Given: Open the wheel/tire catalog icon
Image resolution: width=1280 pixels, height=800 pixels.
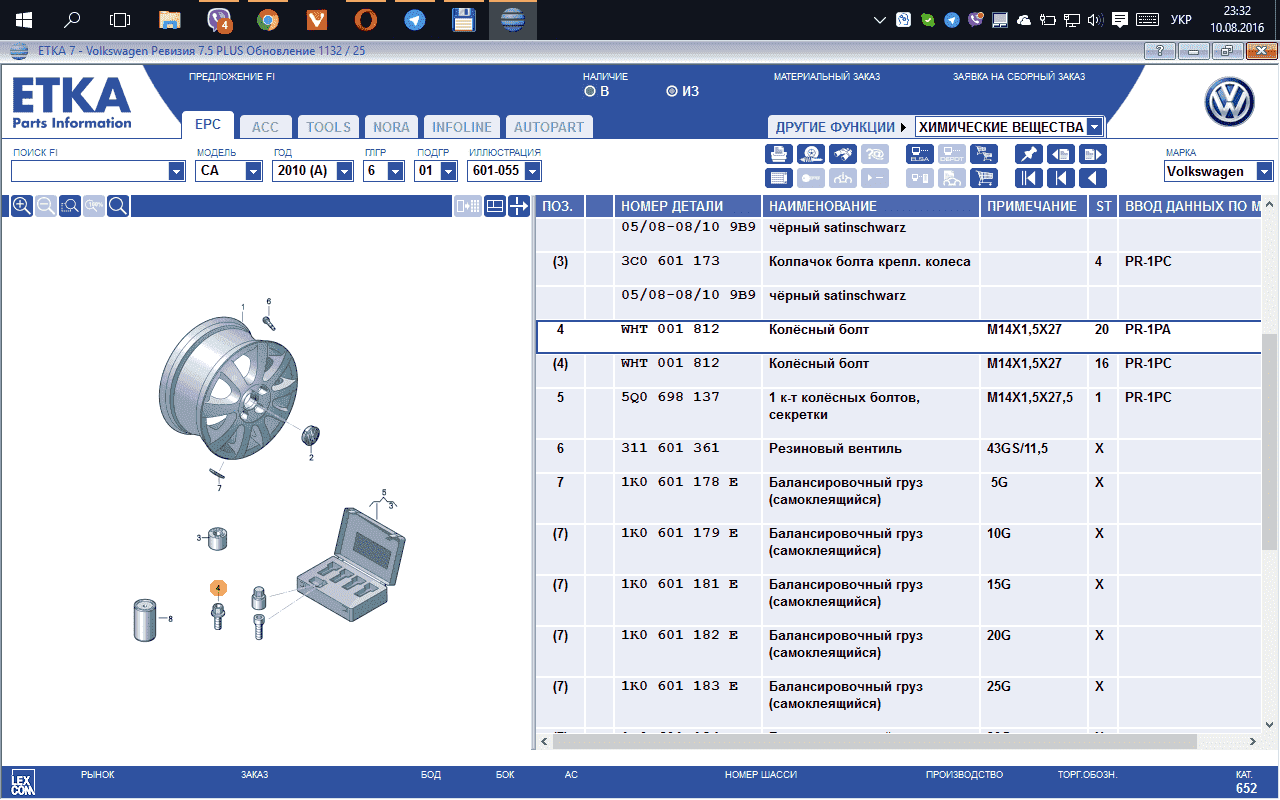Looking at the screenshot, I should 813,154.
